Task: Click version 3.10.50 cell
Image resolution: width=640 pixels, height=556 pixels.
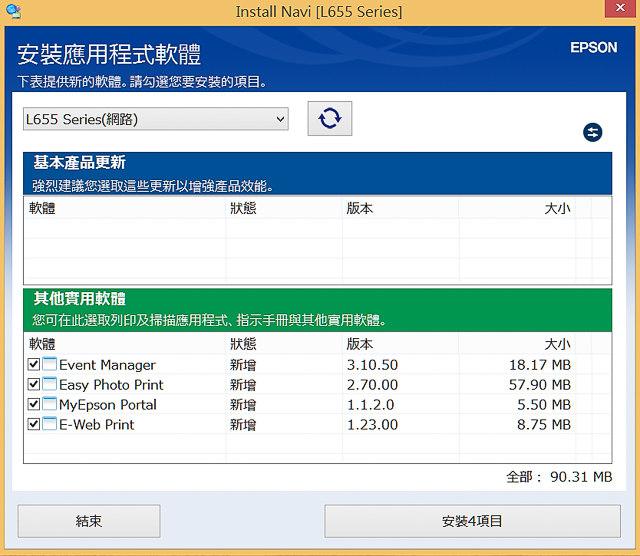Action: [372, 365]
